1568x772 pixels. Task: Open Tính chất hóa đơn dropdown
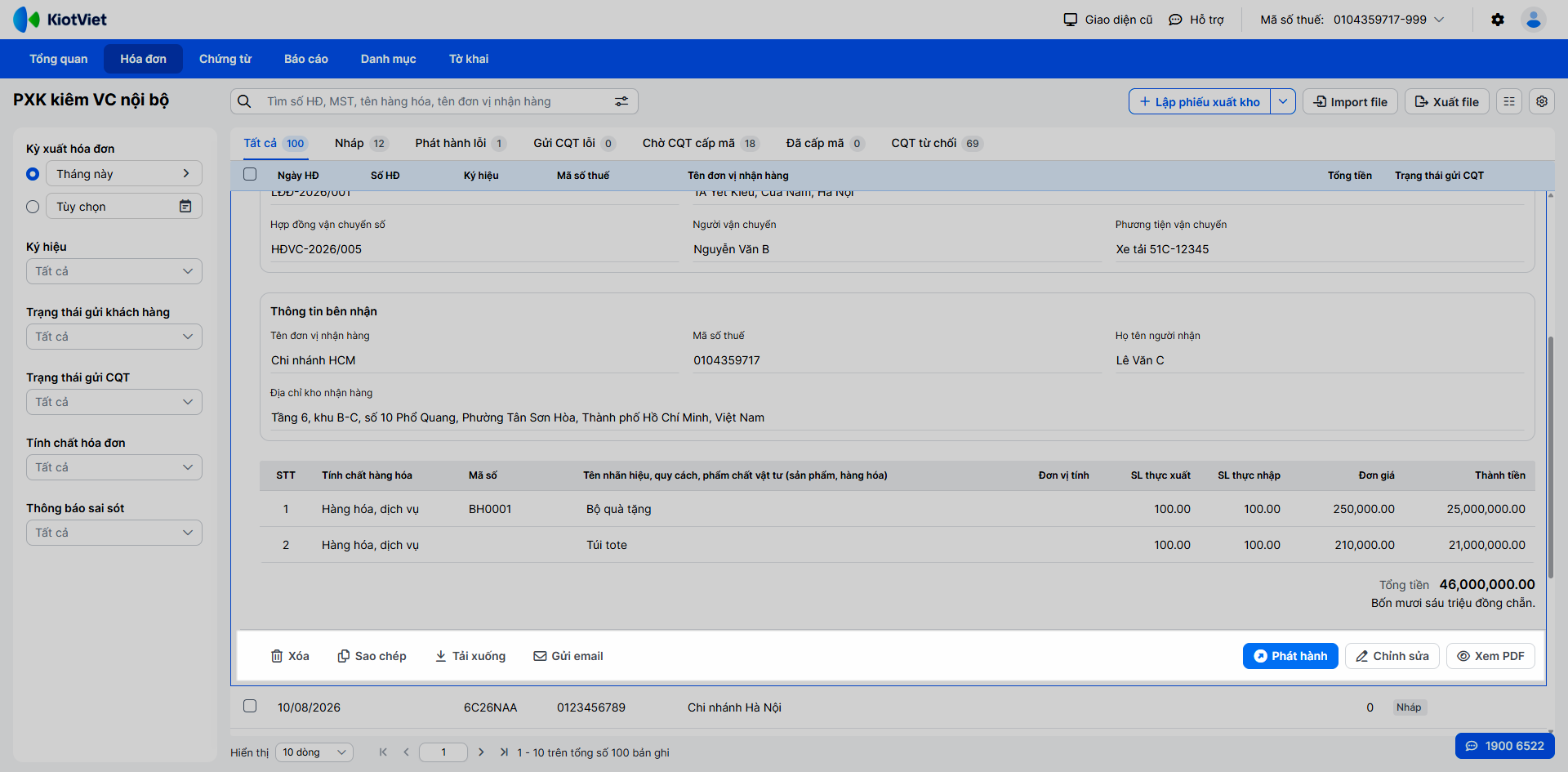[x=114, y=467]
